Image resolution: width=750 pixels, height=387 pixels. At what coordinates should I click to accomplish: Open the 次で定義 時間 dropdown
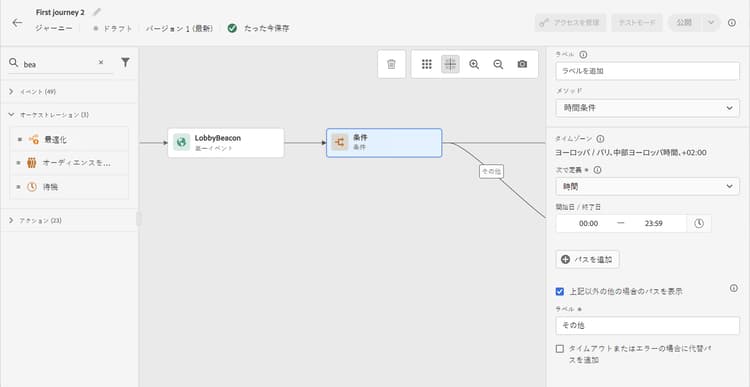tap(648, 186)
